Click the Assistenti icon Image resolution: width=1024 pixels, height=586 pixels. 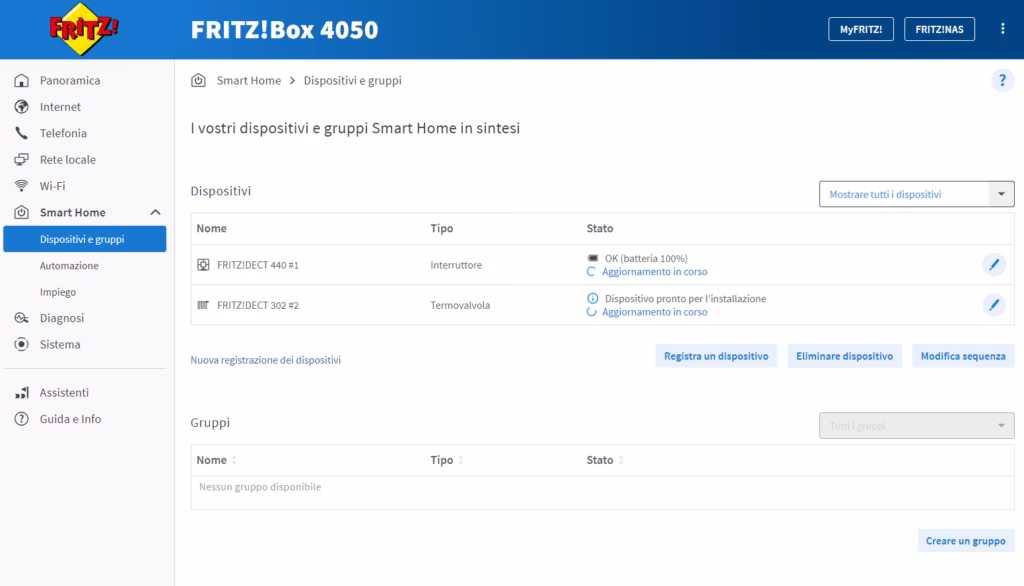22,393
